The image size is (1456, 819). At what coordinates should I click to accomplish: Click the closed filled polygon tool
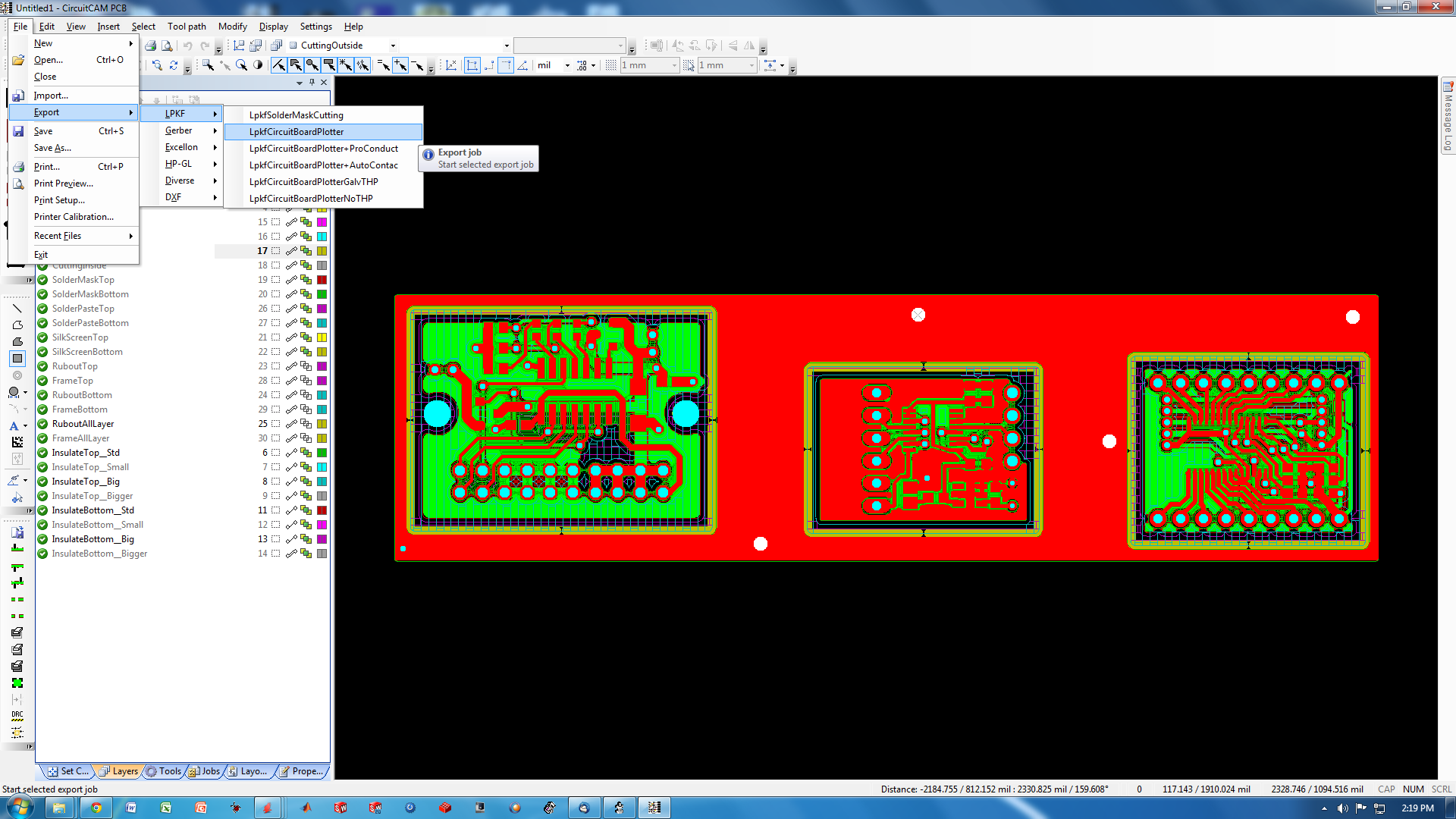(x=17, y=342)
